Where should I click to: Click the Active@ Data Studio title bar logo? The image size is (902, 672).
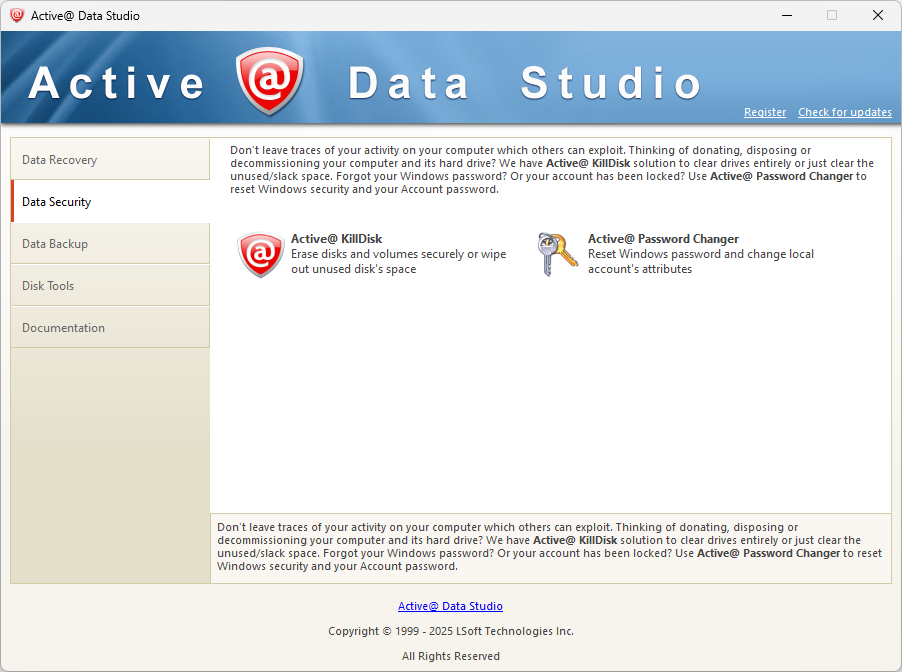click(17, 16)
